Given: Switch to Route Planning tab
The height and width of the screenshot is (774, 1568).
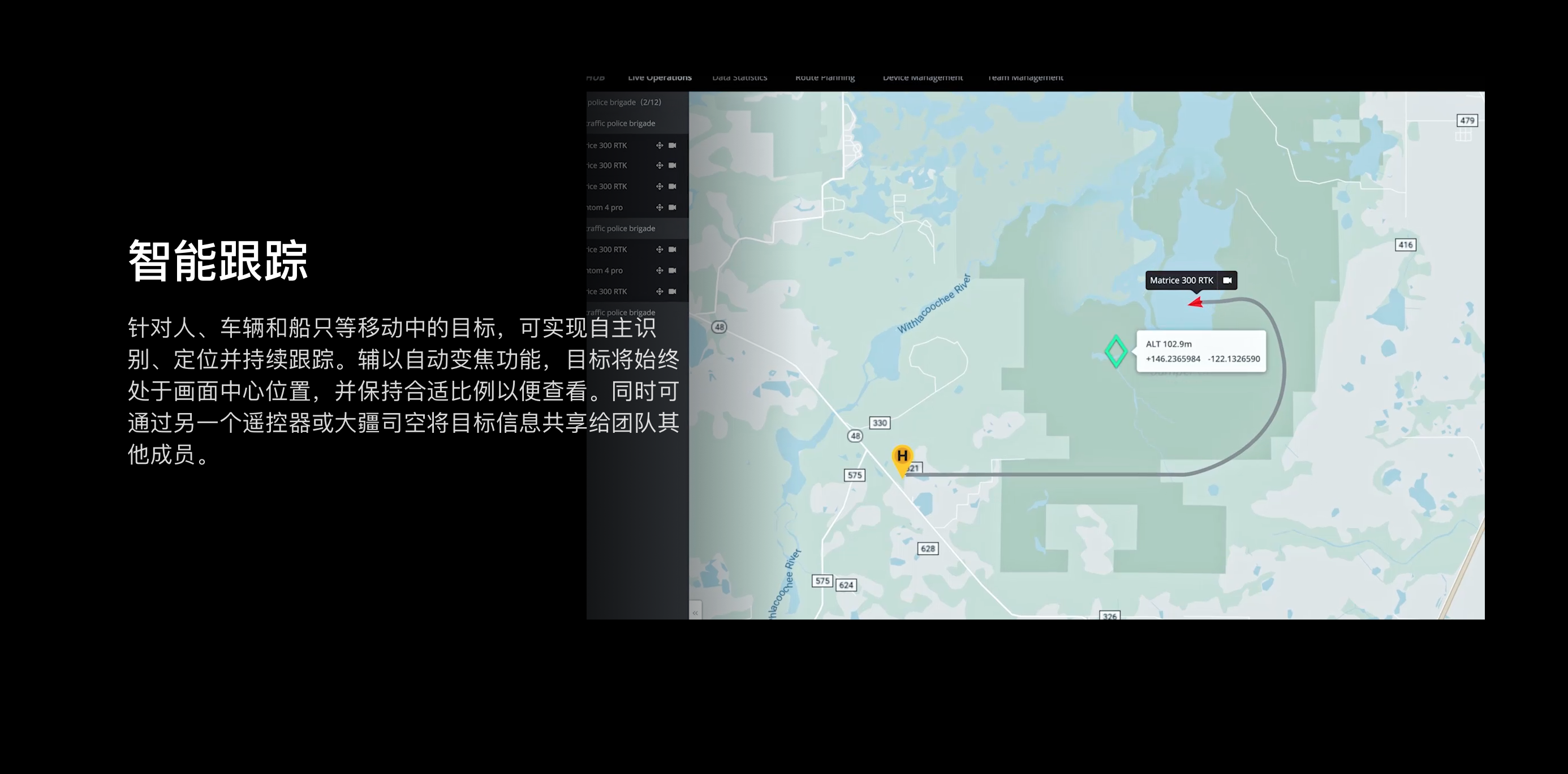Looking at the screenshot, I should point(824,78).
